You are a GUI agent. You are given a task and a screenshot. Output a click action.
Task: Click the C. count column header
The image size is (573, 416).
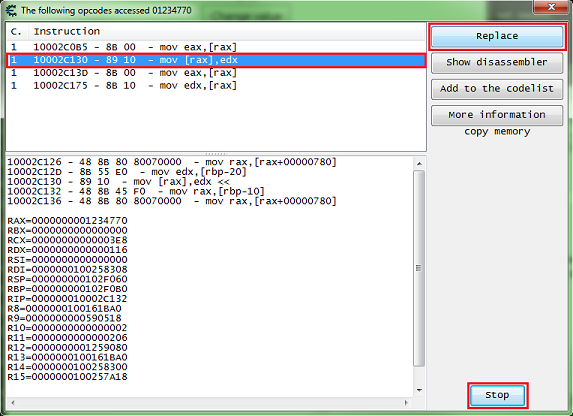click(x=17, y=31)
